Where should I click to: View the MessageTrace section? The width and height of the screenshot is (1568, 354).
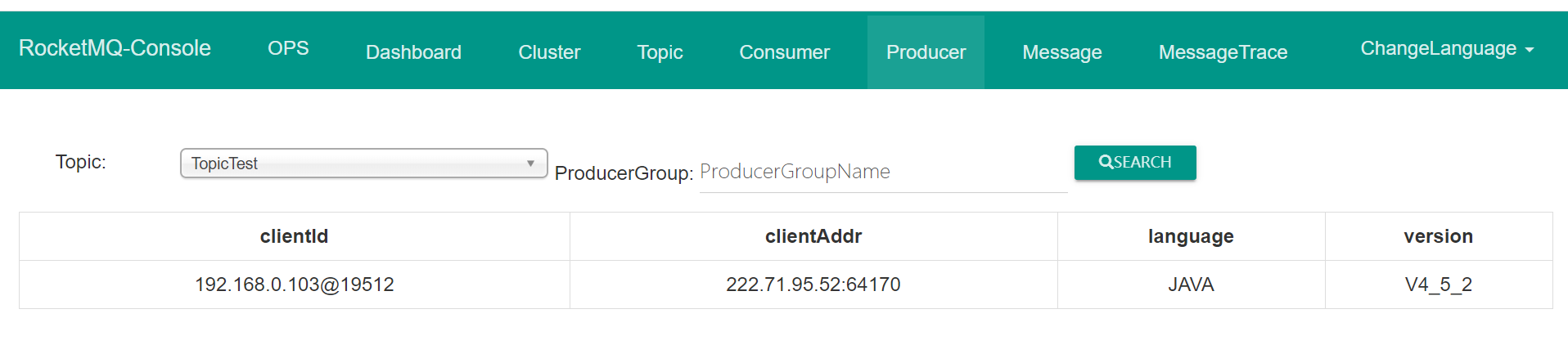[x=1223, y=52]
